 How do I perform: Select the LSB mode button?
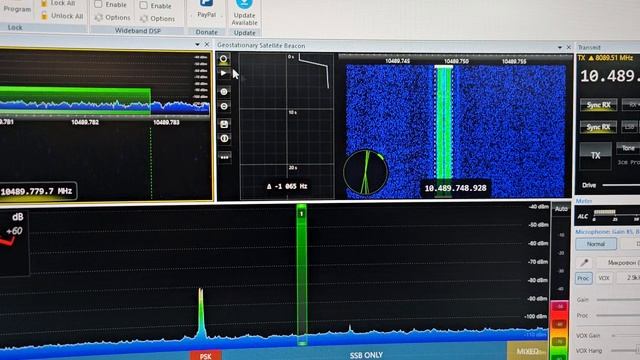[x=630, y=127]
